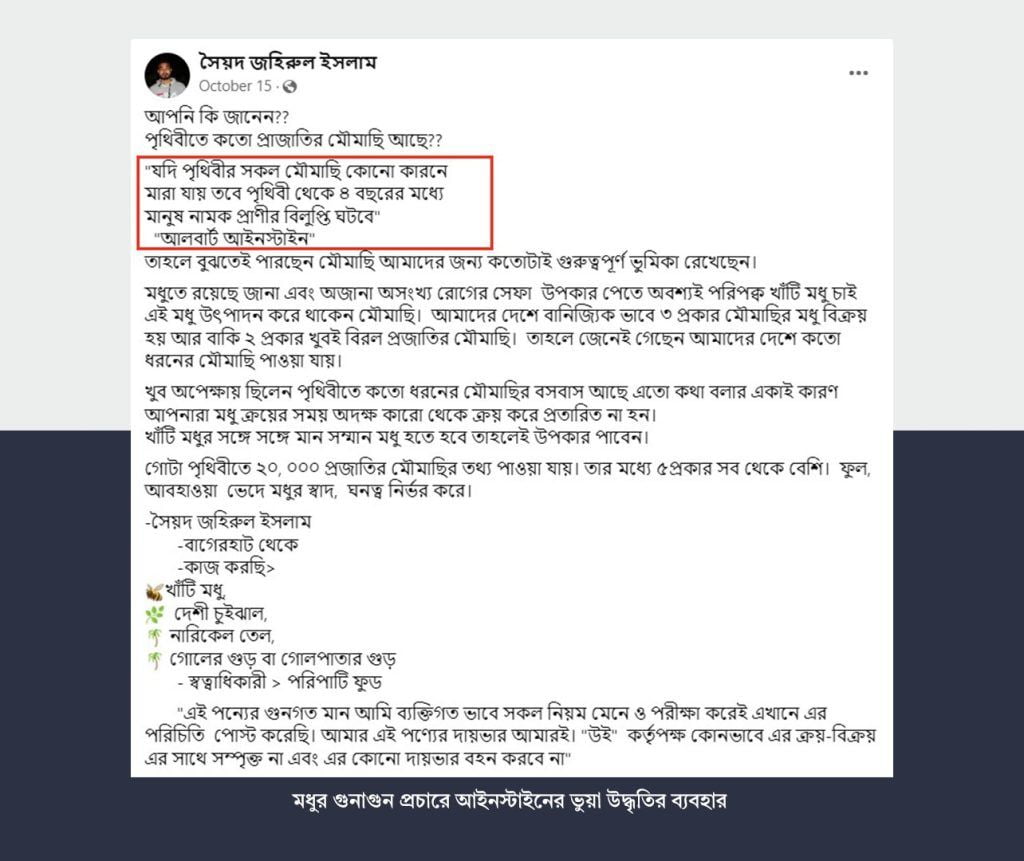Screen dimensions: 1024x861
Task: Click the bottom caption about ভুয়া উদ্ধৃতি
Action: [x=509, y=800]
